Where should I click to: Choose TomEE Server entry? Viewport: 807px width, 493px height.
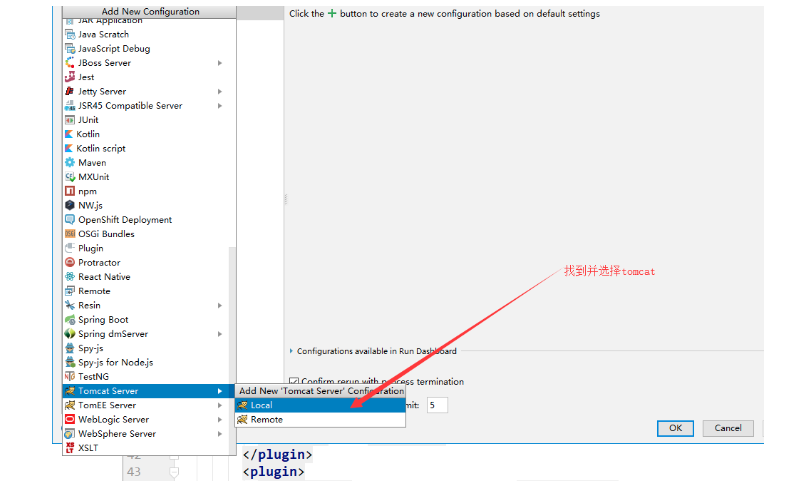149,406
